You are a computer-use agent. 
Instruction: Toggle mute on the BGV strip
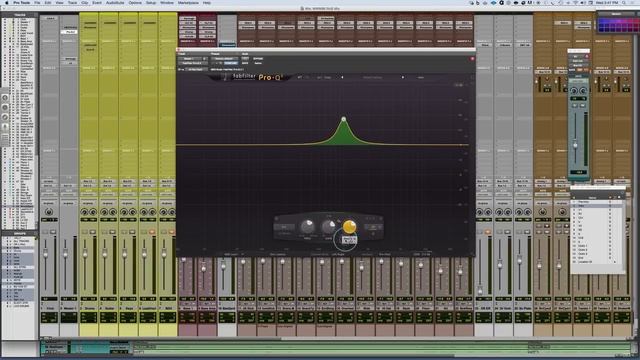pyautogui.click(x=172, y=232)
